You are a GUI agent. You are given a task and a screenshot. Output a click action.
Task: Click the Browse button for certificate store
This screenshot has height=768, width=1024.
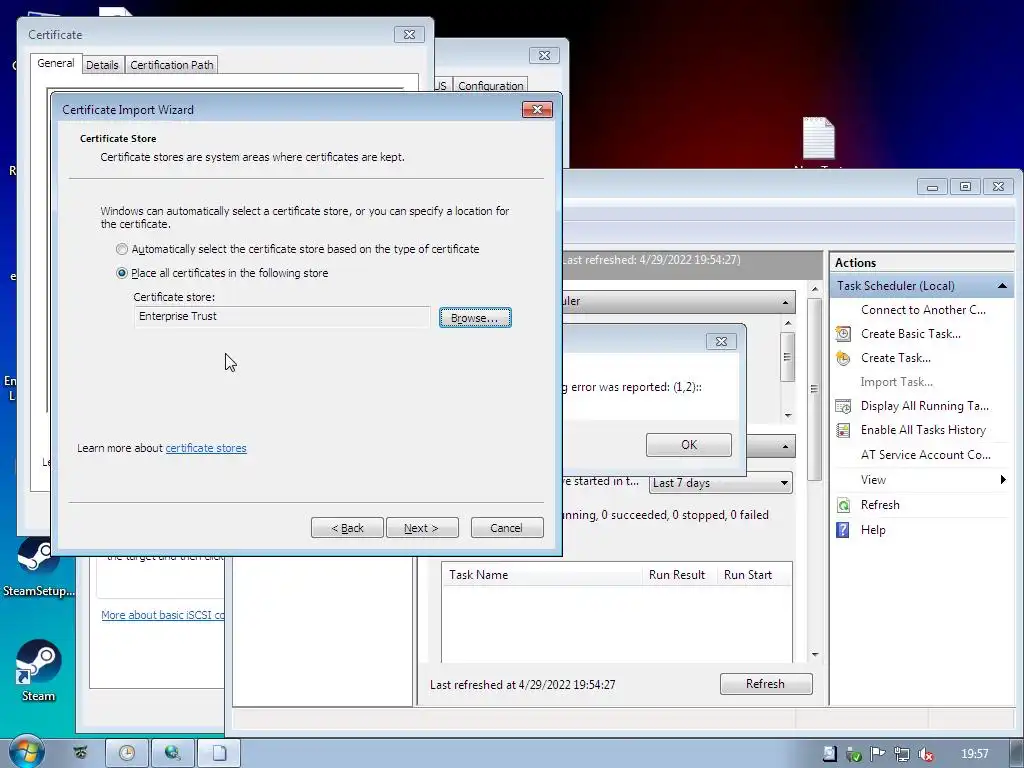coord(475,318)
